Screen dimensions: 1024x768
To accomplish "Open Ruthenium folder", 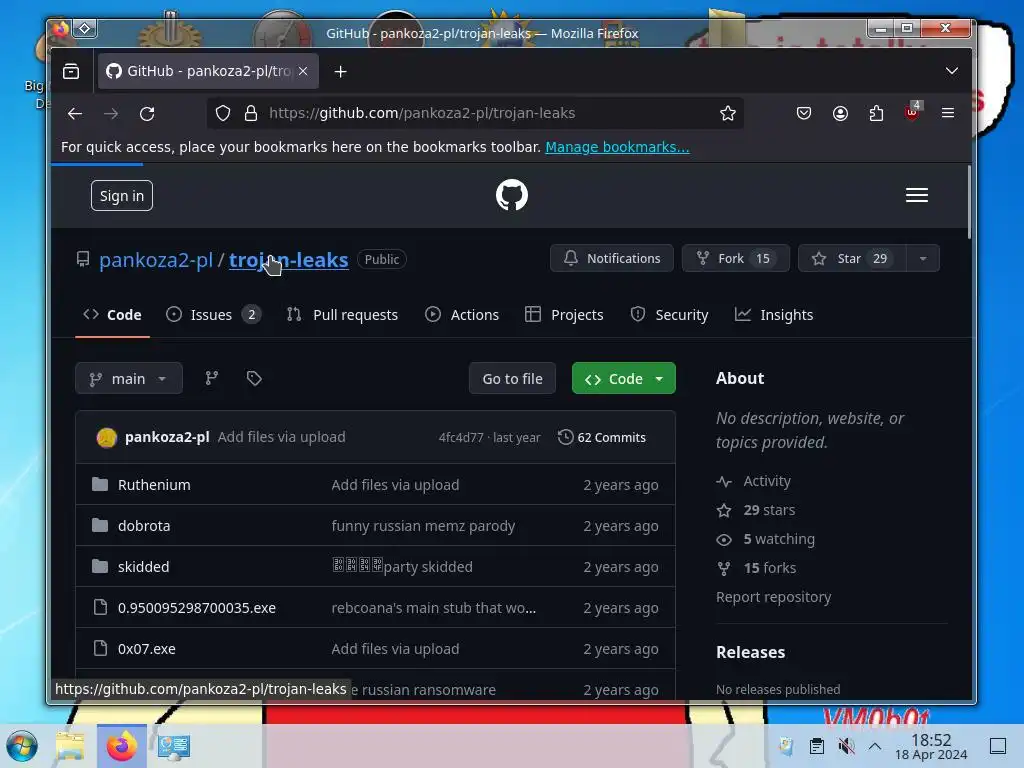I will pos(154,485).
